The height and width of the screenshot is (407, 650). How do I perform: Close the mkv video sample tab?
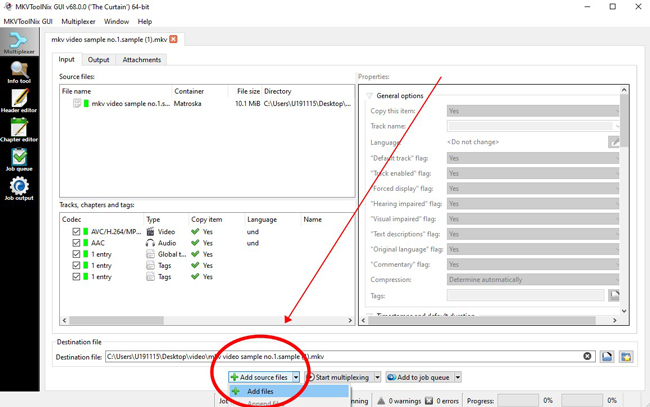(x=173, y=39)
